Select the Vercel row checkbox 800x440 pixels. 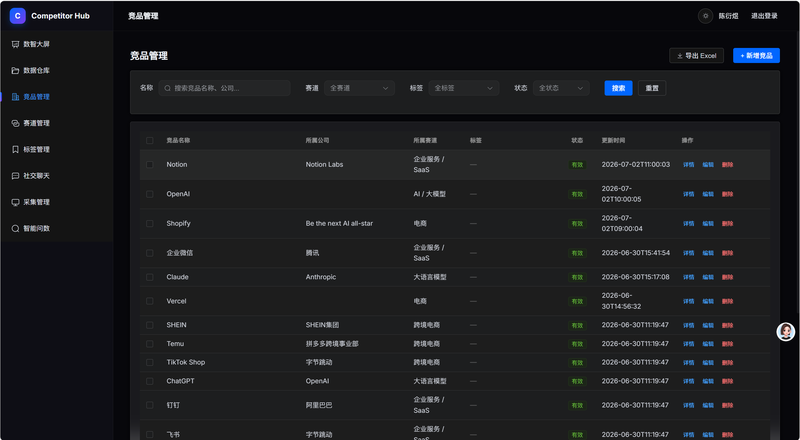[x=149, y=301]
